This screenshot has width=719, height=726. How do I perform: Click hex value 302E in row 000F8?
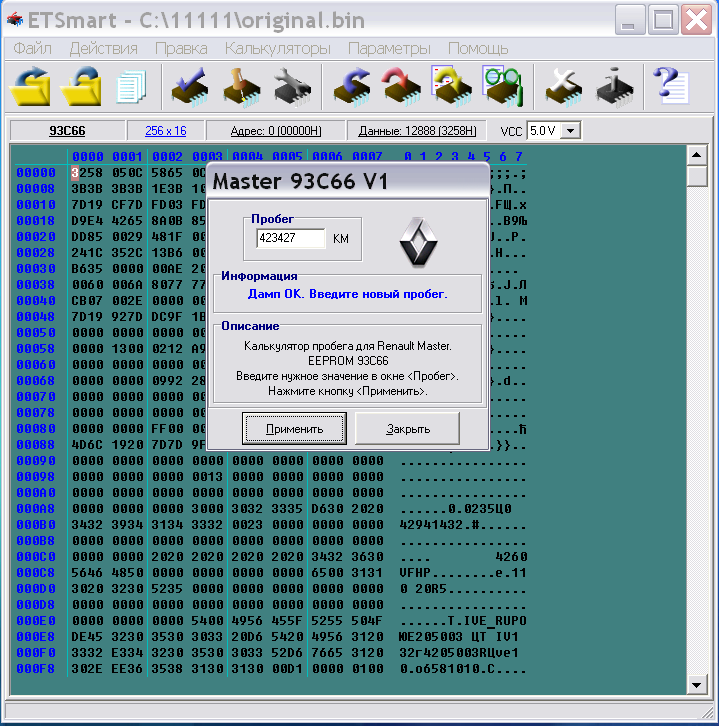[87, 669]
